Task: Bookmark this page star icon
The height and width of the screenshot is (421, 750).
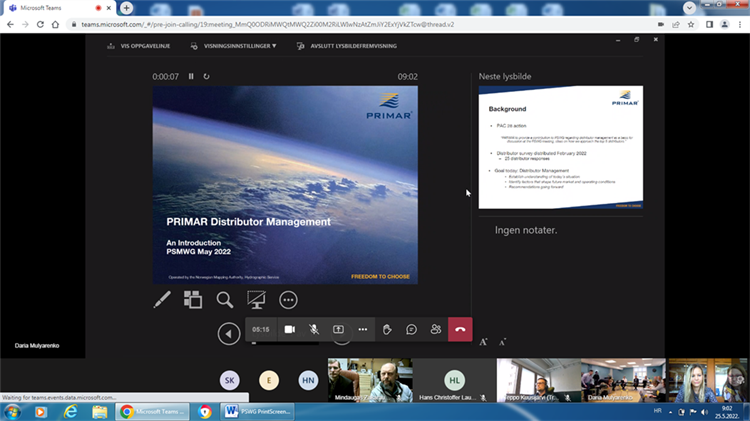Action: coord(691,24)
